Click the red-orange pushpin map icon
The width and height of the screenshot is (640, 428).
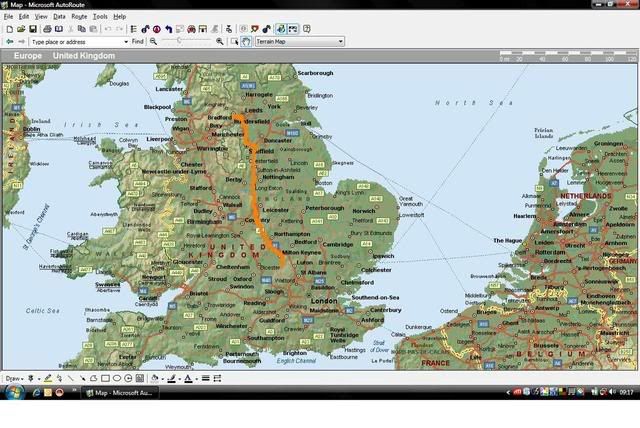(255, 29)
